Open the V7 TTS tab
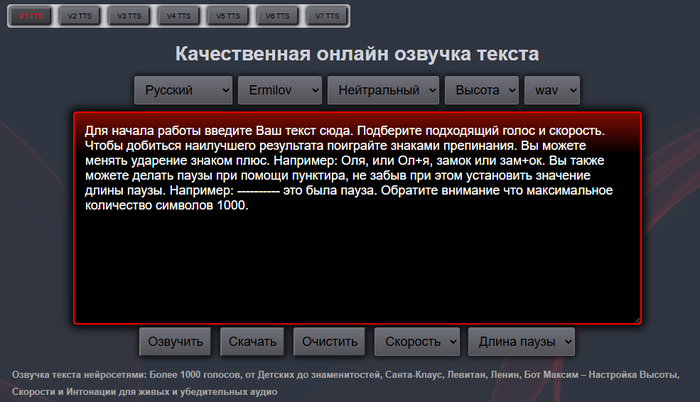 tap(328, 16)
